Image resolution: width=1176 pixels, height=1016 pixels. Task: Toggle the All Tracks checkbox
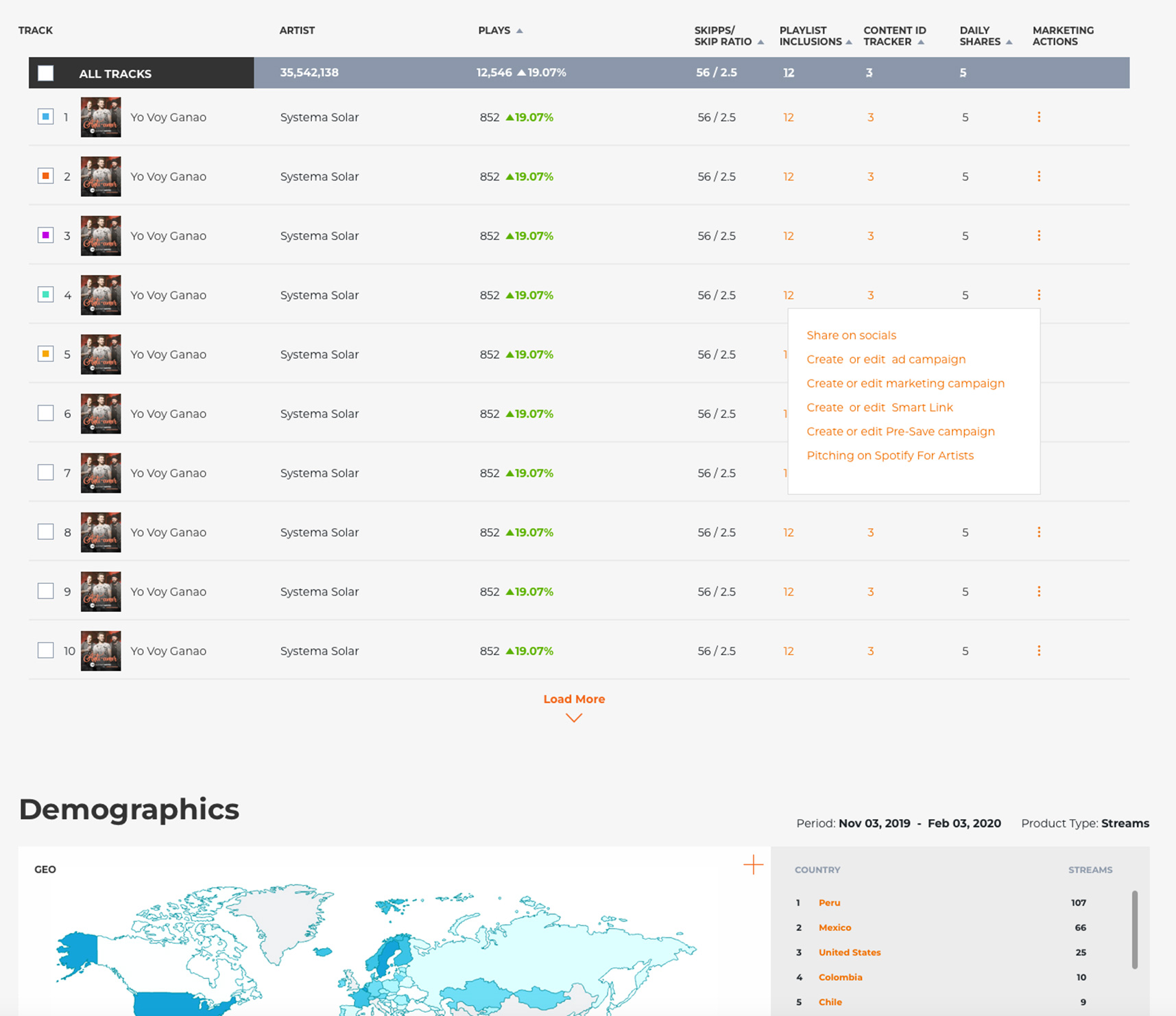tap(46, 73)
